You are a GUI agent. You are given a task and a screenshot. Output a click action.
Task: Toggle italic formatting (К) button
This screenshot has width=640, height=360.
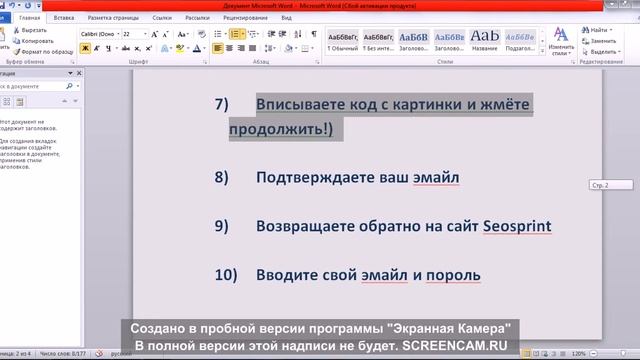97,49
